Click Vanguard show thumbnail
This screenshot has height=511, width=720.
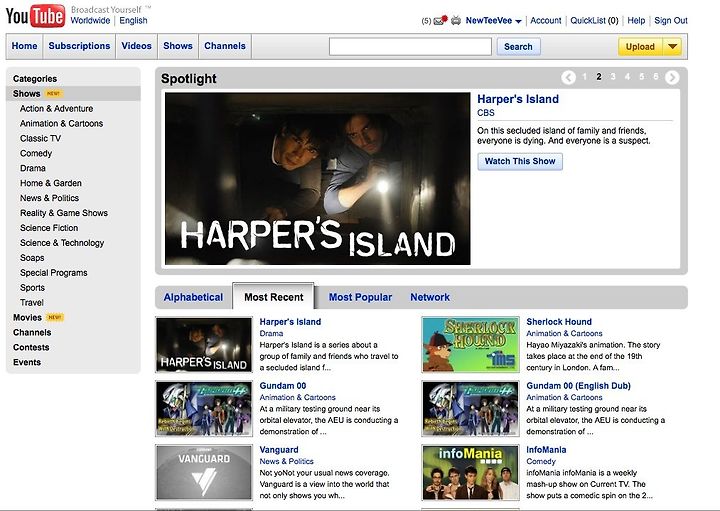pyautogui.click(x=204, y=472)
